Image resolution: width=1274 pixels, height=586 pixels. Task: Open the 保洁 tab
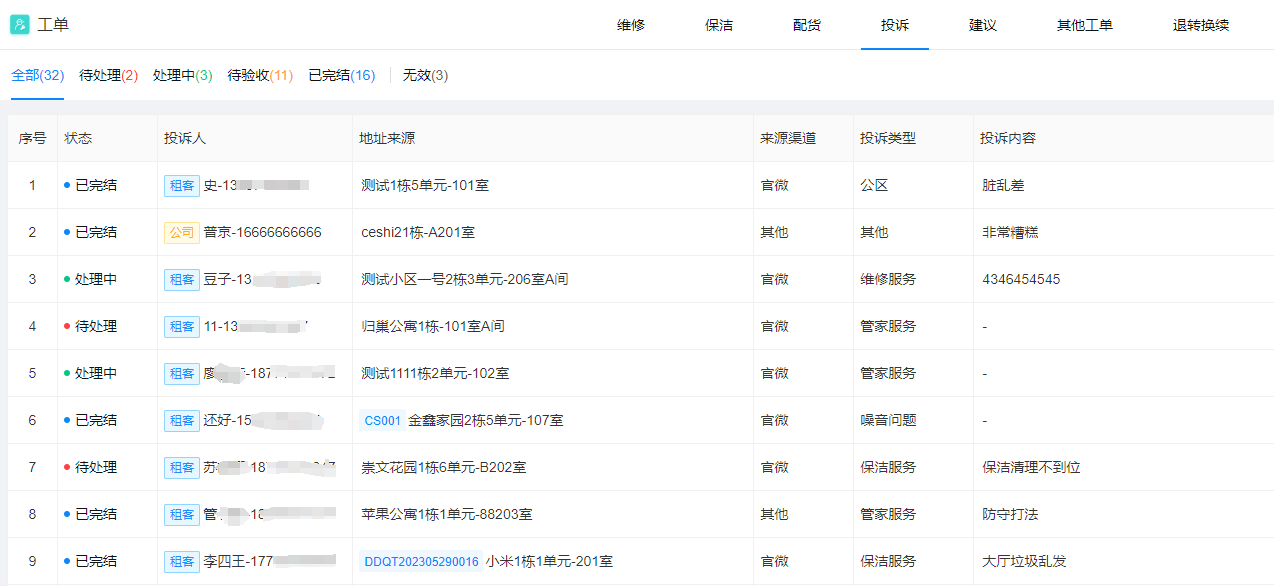coord(719,25)
